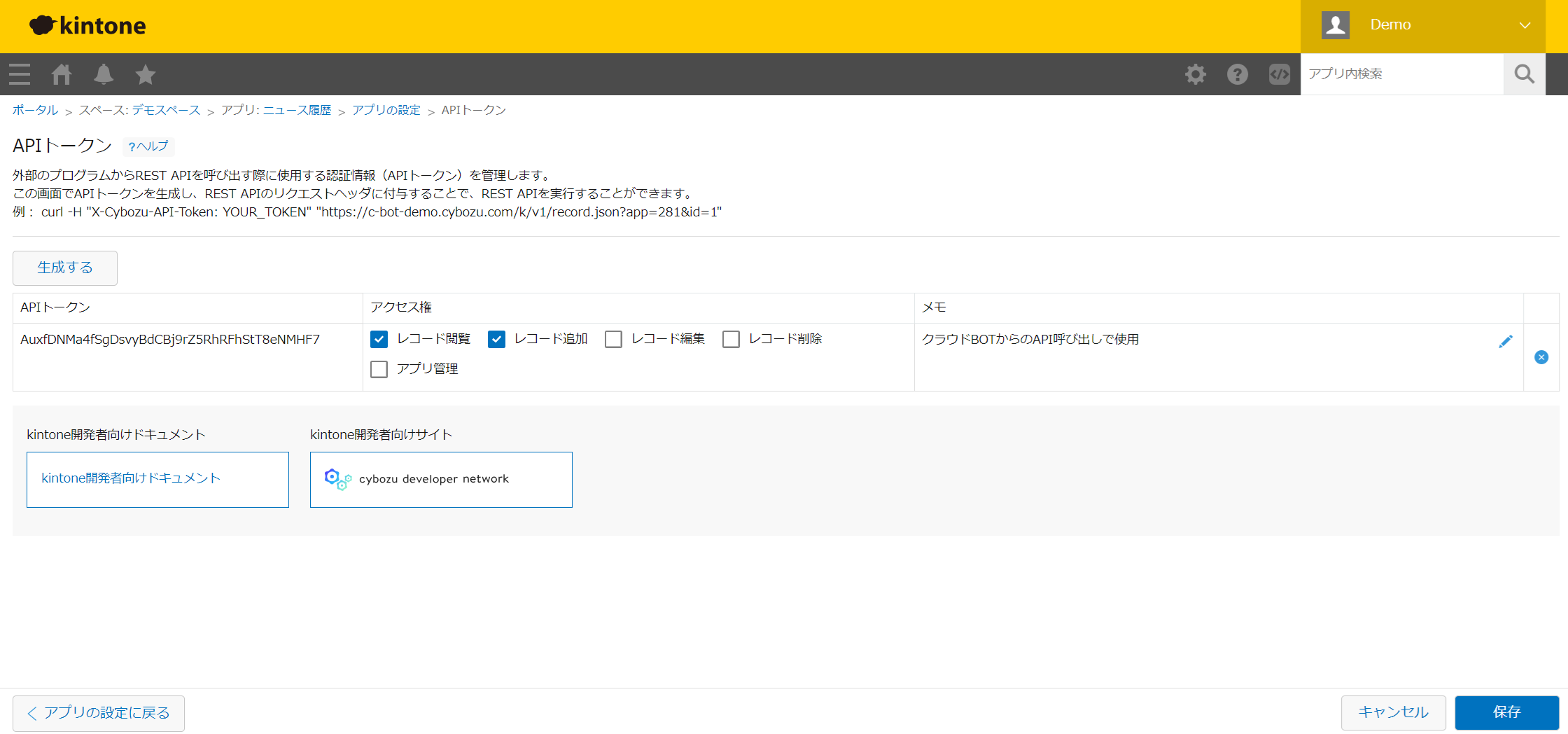This screenshot has height=734, width=1568.
Task: Open notifications bell icon
Action: 104,74
